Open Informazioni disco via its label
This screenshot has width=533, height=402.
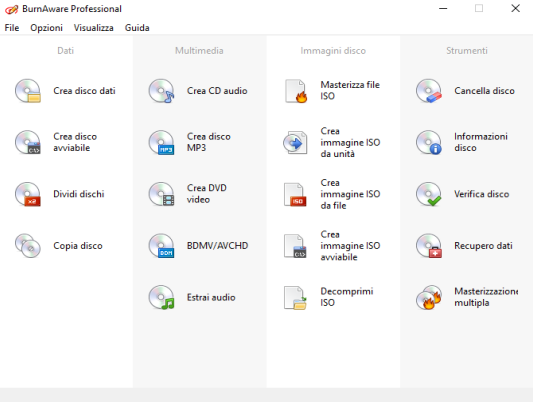tap(481, 142)
